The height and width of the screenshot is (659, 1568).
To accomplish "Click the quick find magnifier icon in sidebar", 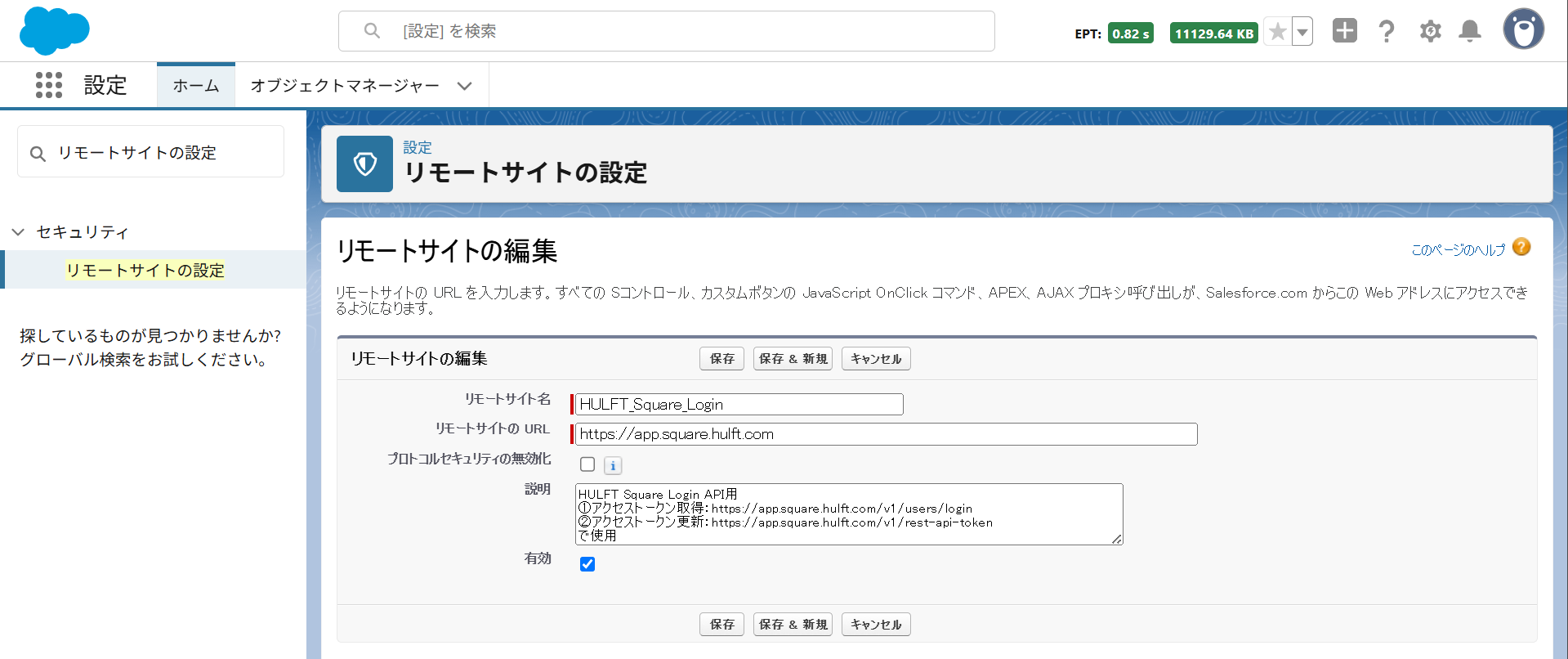I will [38, 154].
